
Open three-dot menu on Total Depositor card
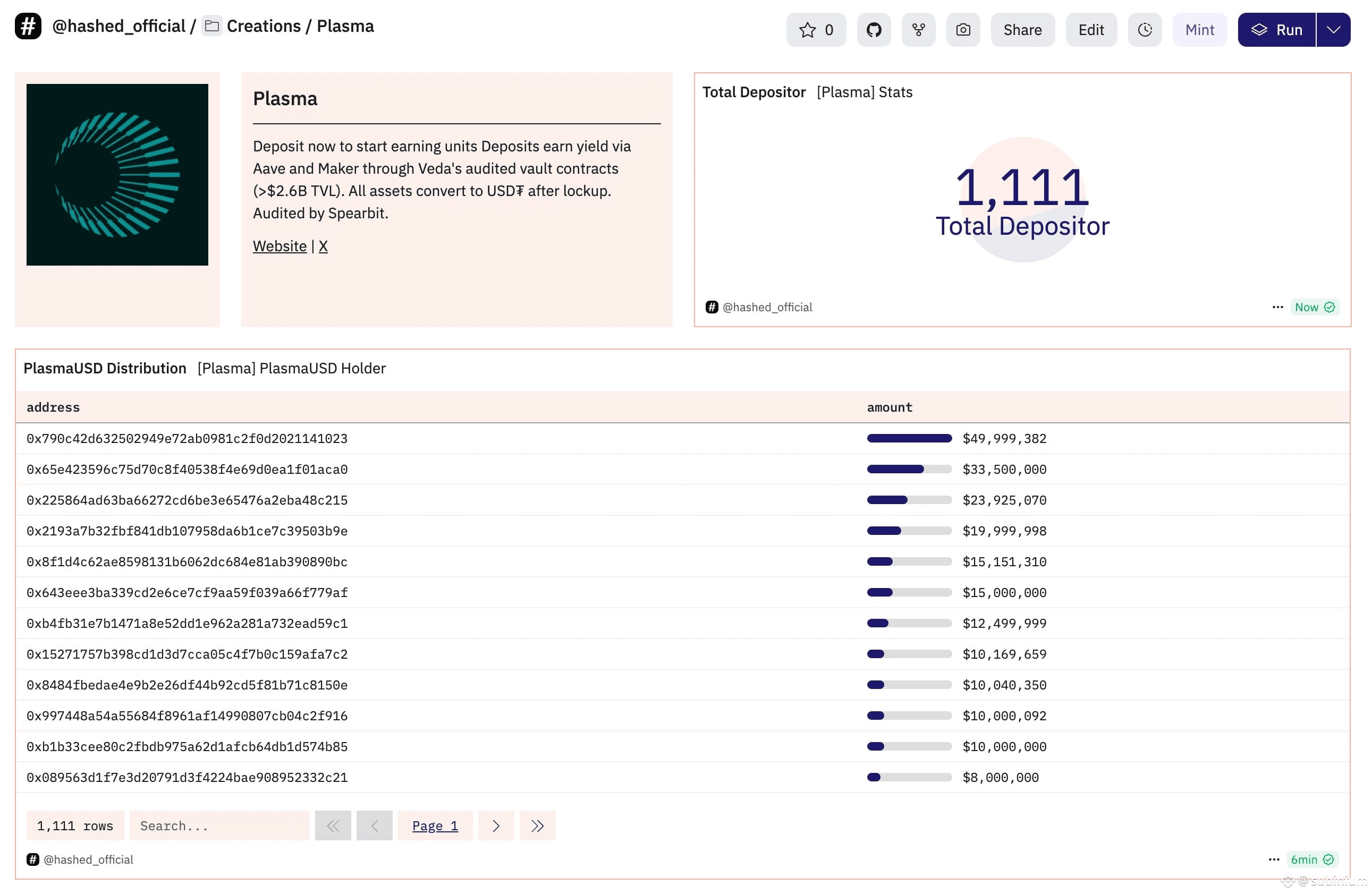pos(1277,307)
